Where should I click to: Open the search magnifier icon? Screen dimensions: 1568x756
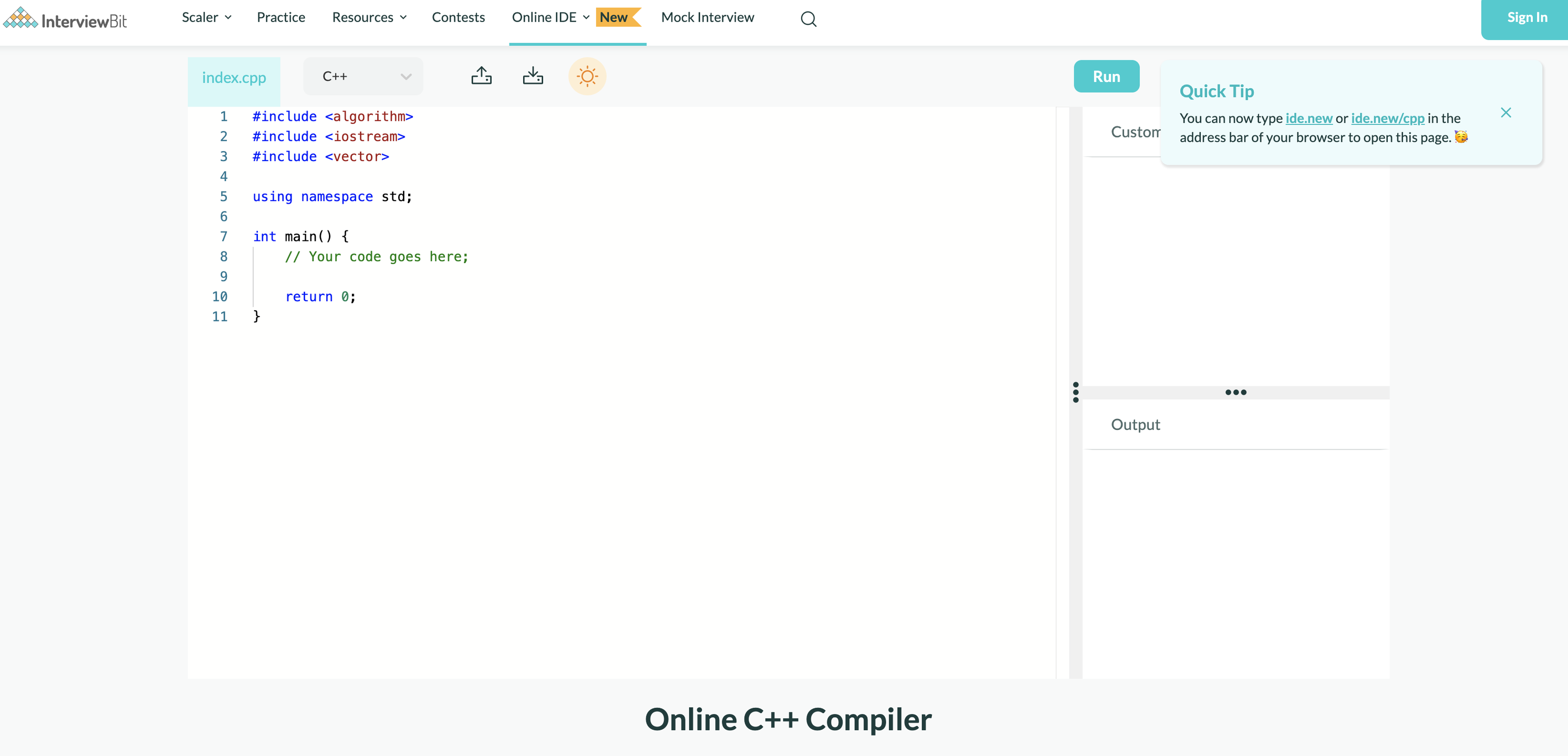808,19
